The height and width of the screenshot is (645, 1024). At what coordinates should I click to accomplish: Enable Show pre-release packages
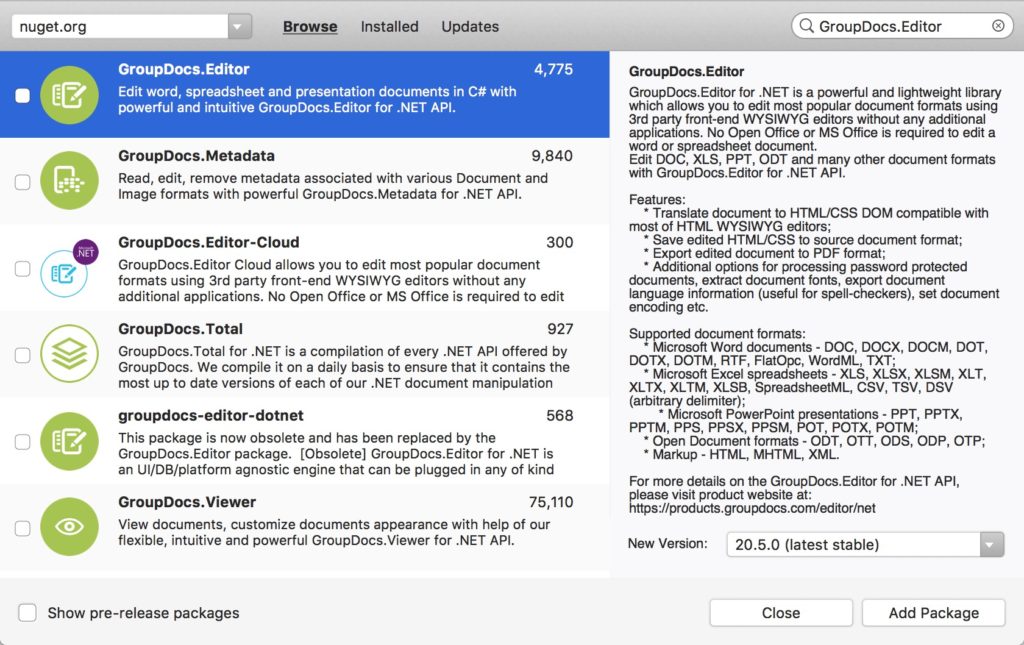[27, 613]
